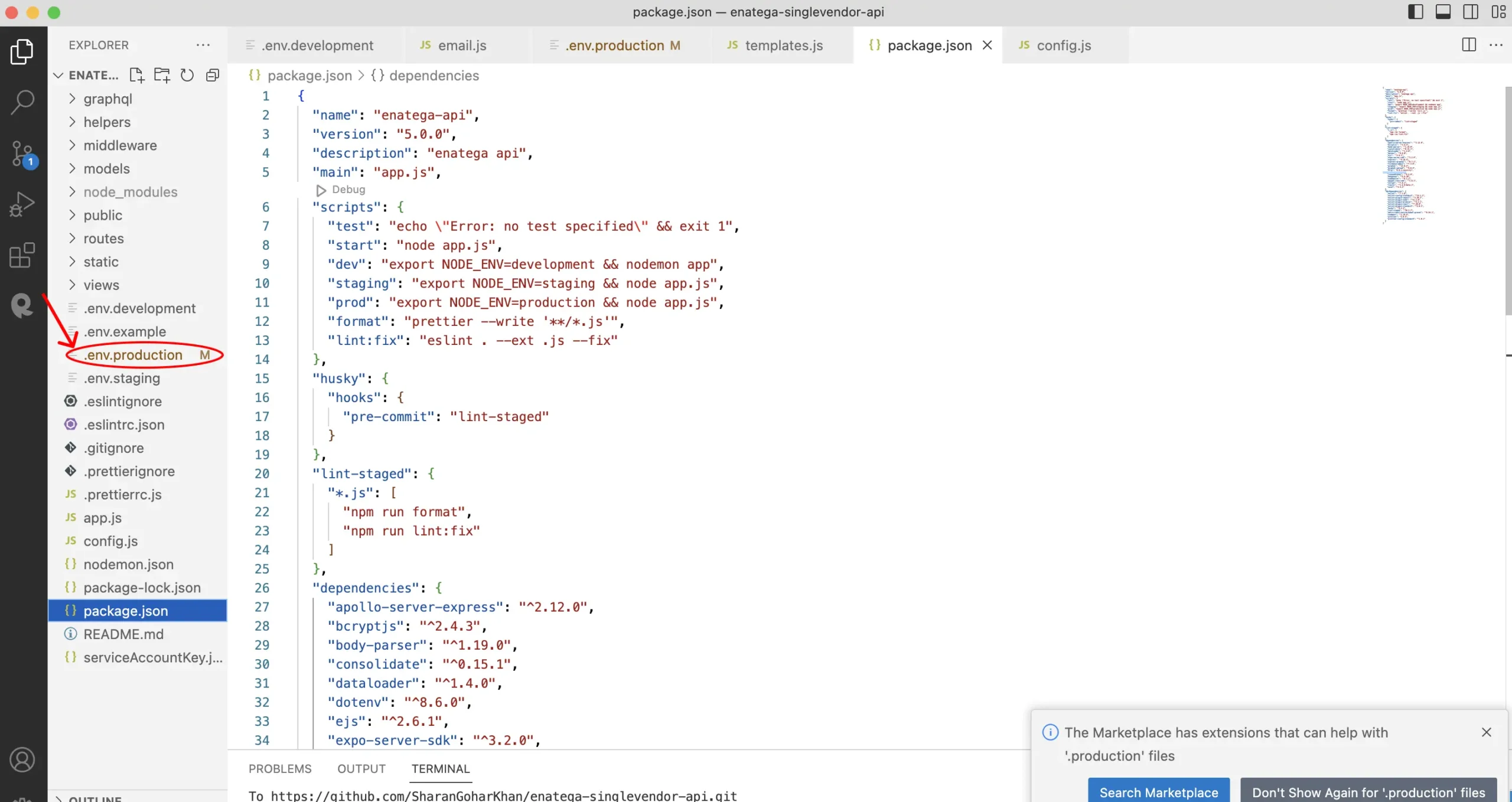
Task: Toggle the bottom panel layout button
Action: pyautogui.click(x=1443, y=12)
